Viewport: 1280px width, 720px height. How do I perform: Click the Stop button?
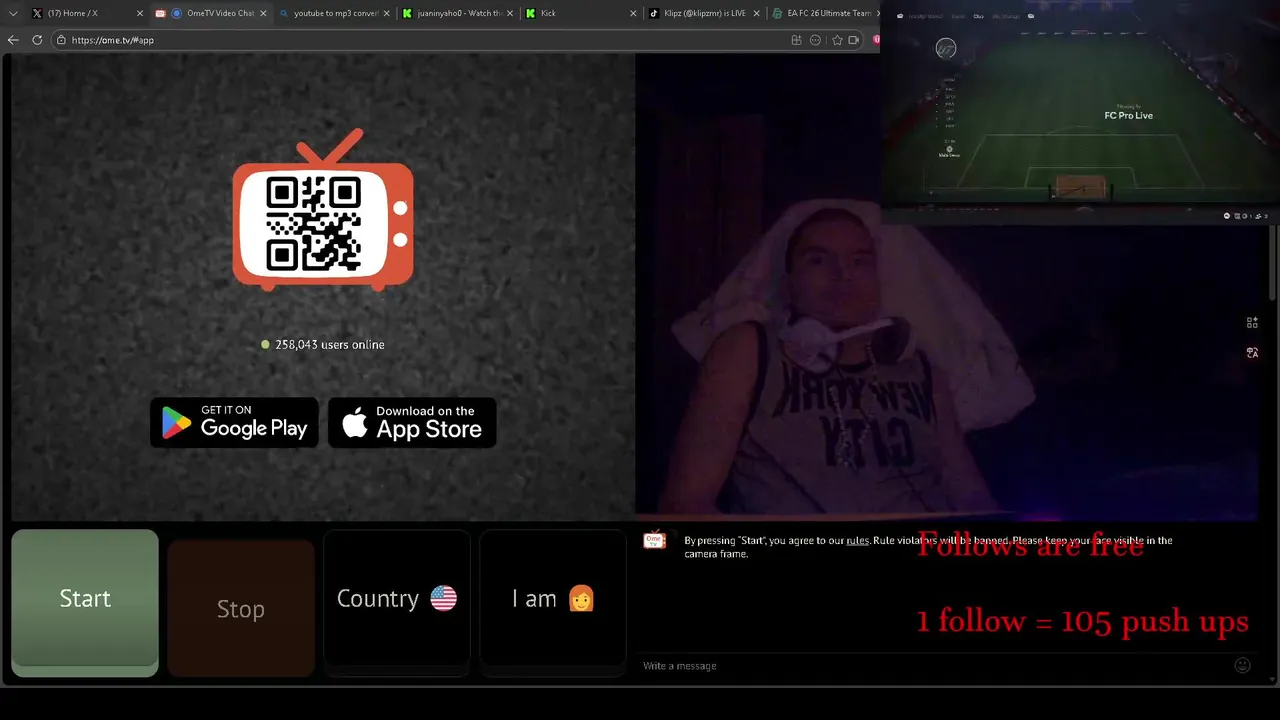coord(241,608)
